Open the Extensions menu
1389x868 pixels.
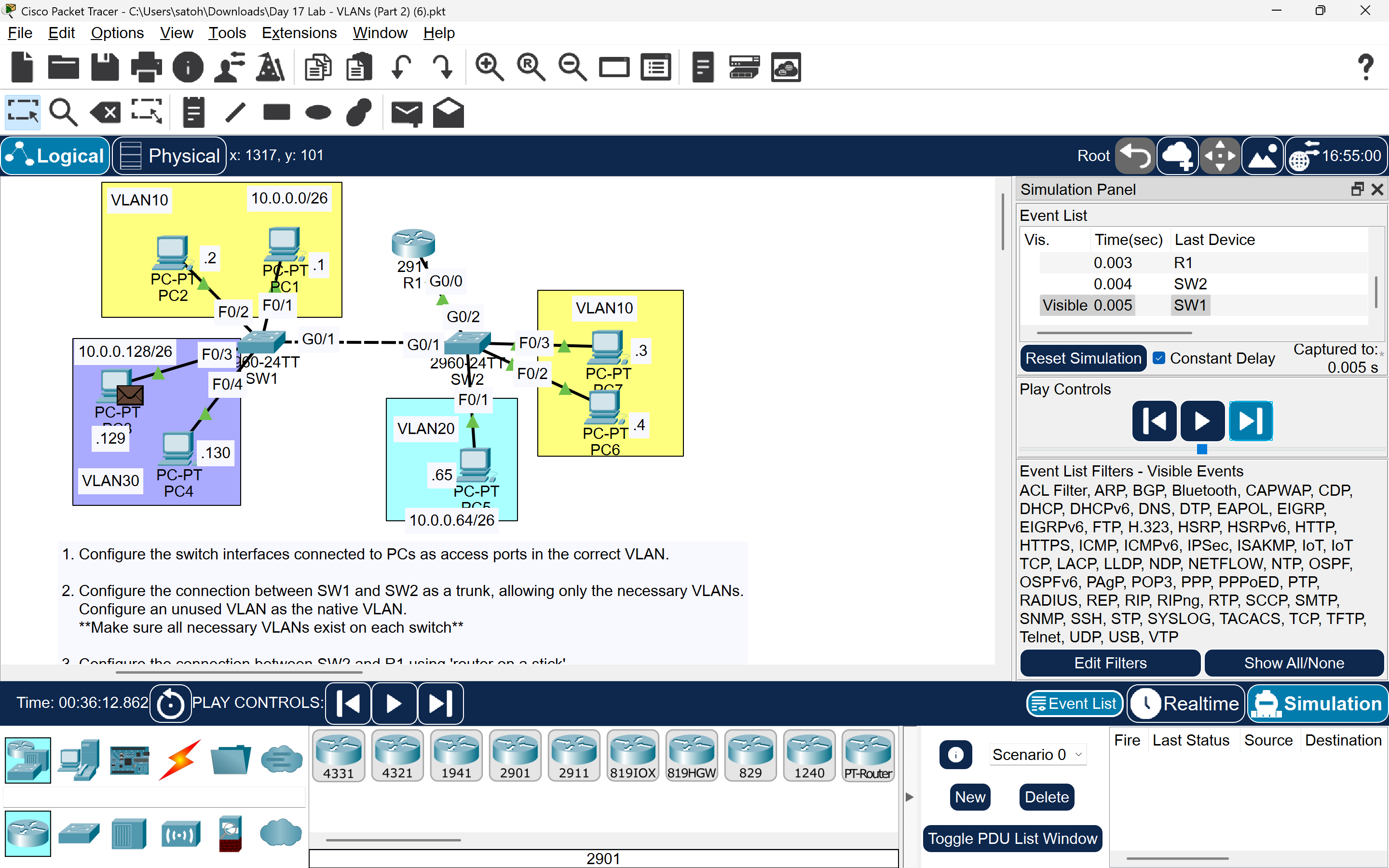299,33
